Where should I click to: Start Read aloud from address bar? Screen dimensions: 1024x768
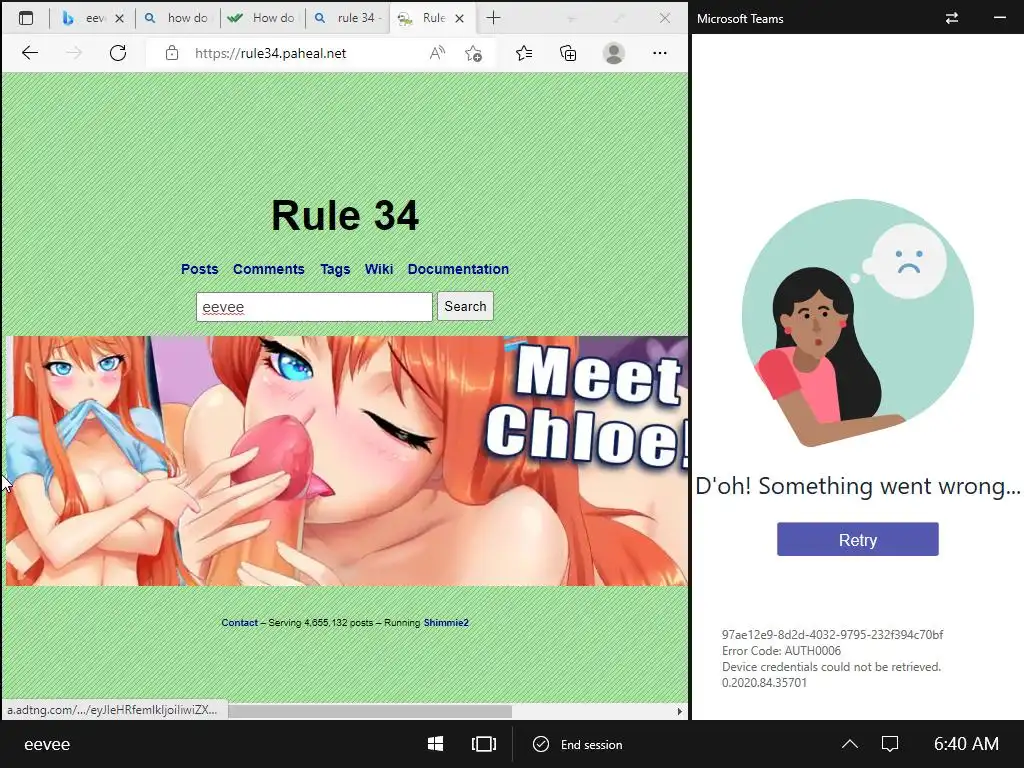437,53
